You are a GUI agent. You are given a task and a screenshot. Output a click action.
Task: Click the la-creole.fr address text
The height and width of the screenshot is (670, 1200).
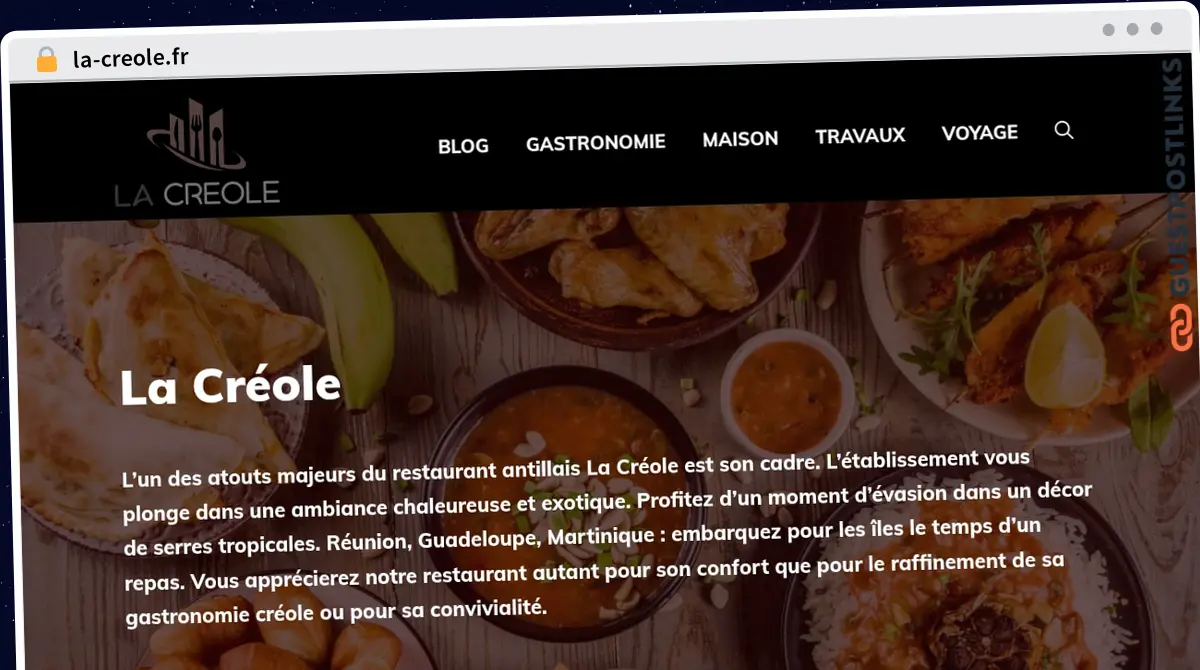[x=131, y=58]
